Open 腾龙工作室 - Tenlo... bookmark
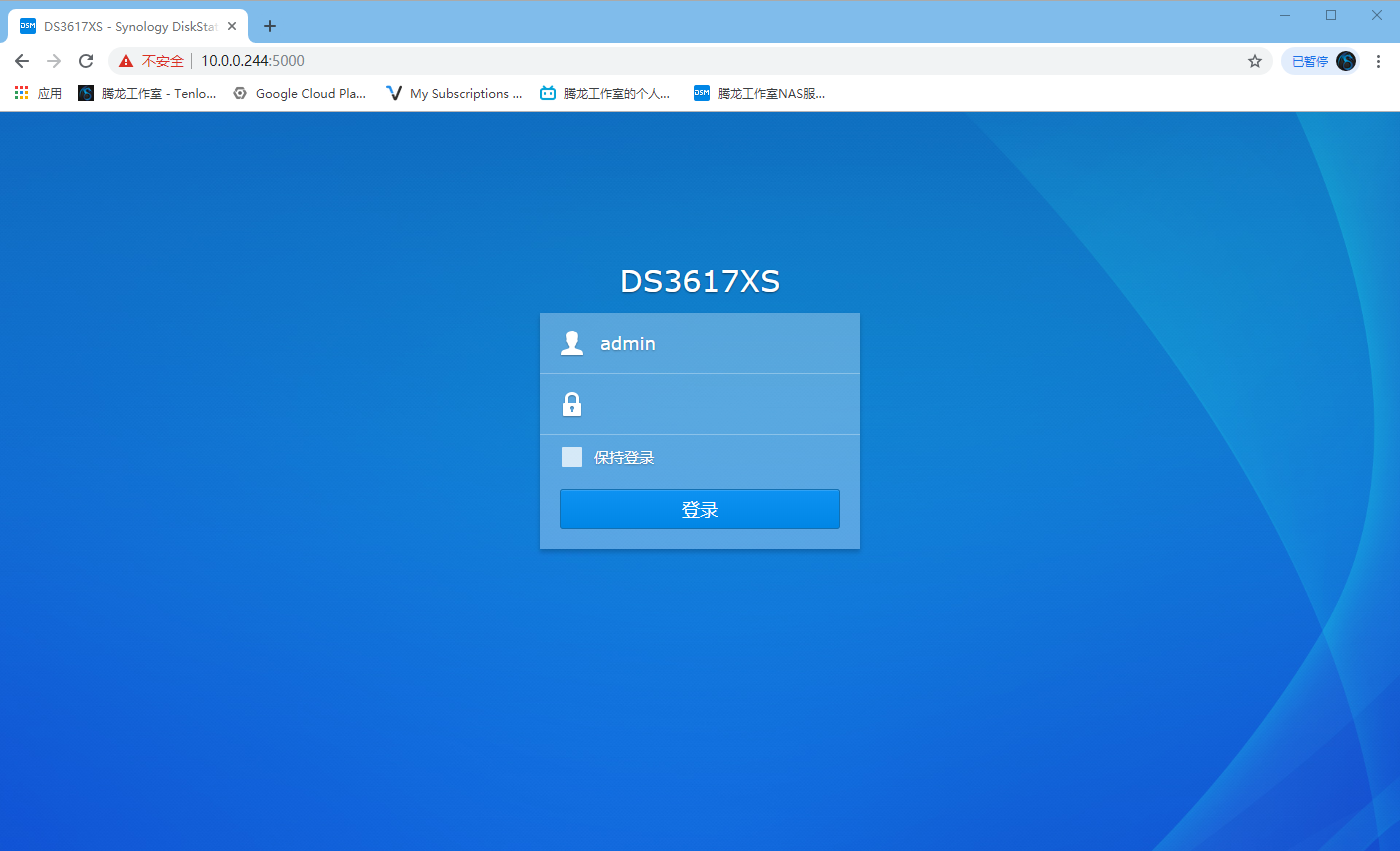 pyautogui.click(x=148, y=93)
